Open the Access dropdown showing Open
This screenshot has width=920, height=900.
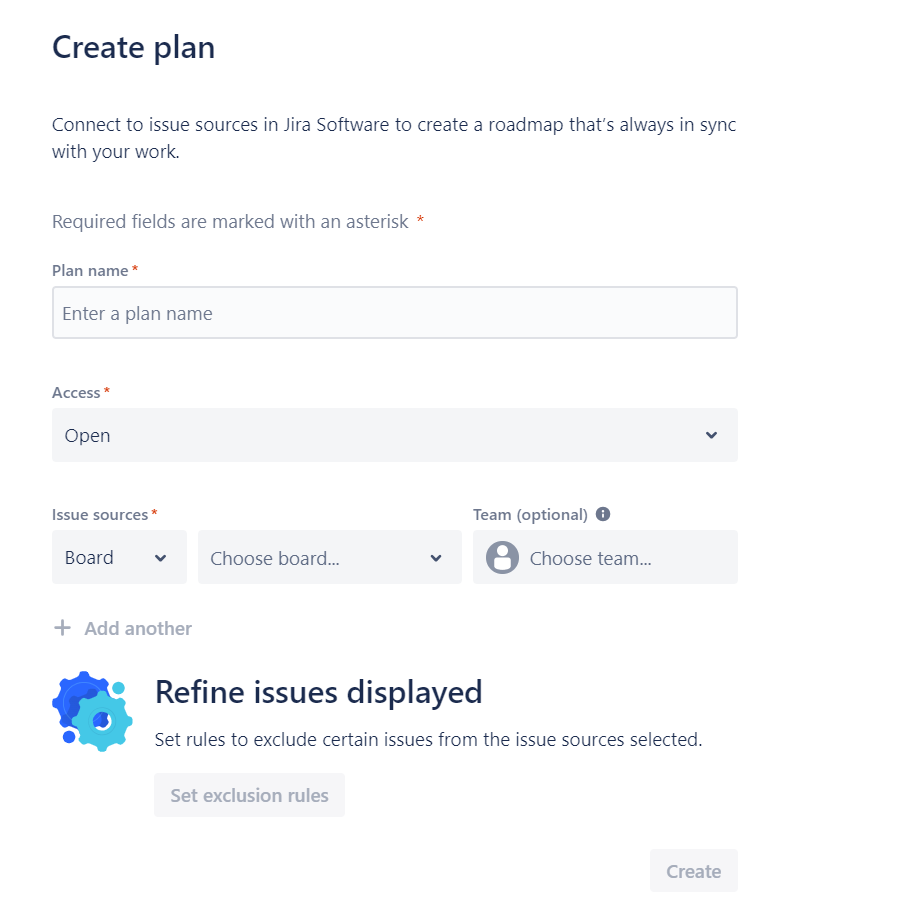point(395,435)
